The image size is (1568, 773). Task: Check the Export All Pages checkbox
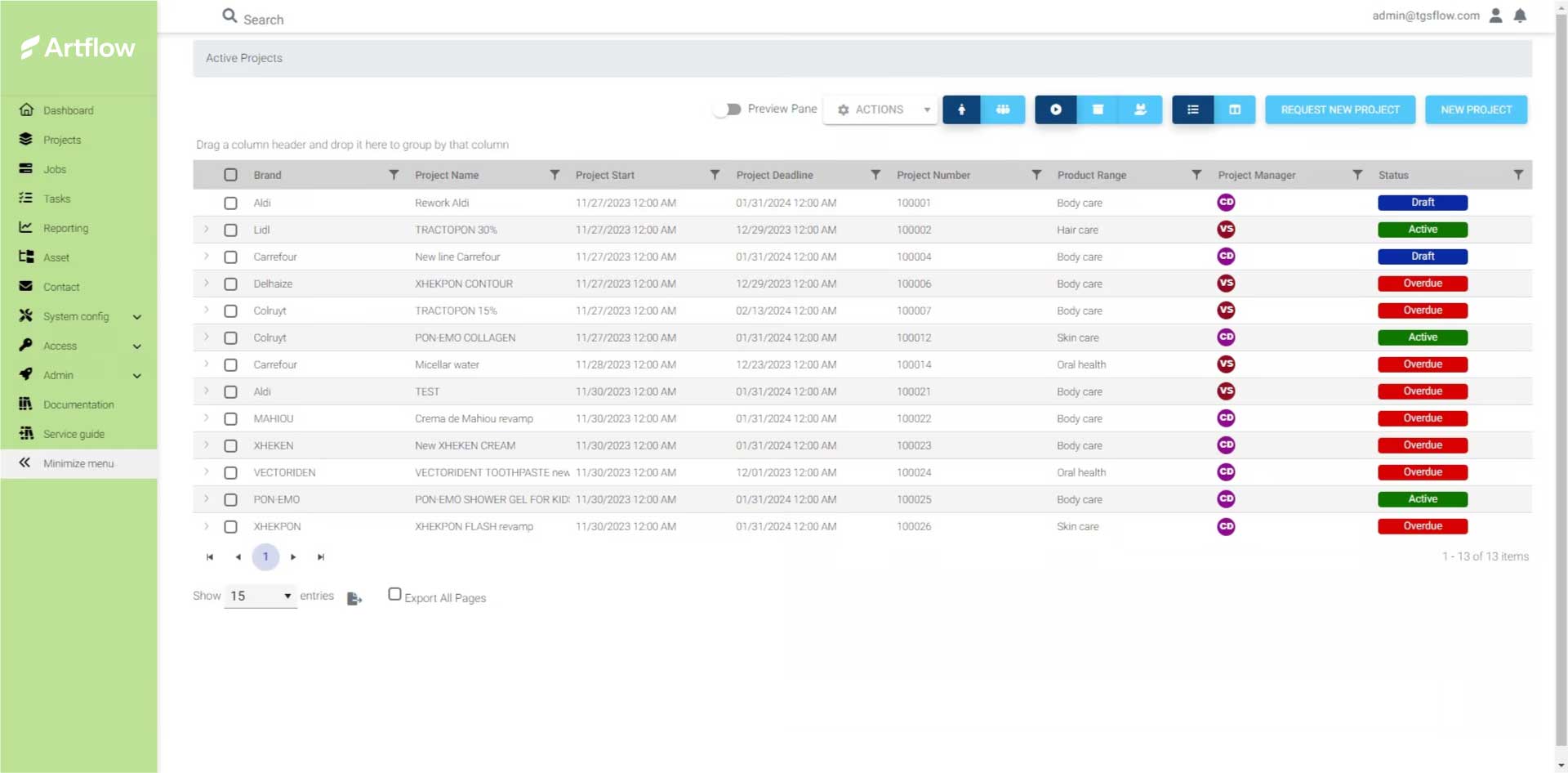tap(394, 595)
